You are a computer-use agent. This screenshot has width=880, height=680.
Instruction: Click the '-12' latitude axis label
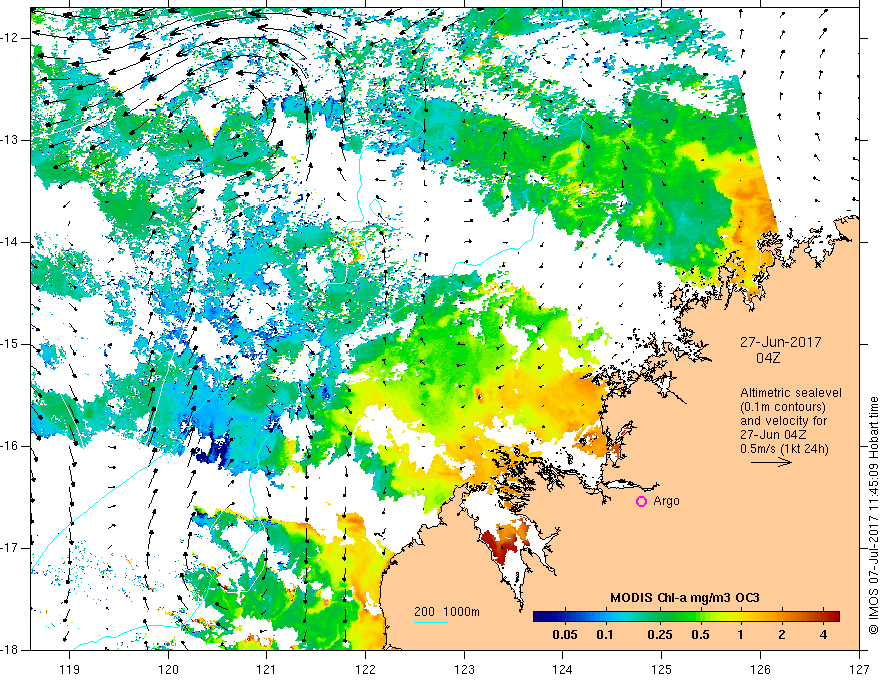(11, 38)
